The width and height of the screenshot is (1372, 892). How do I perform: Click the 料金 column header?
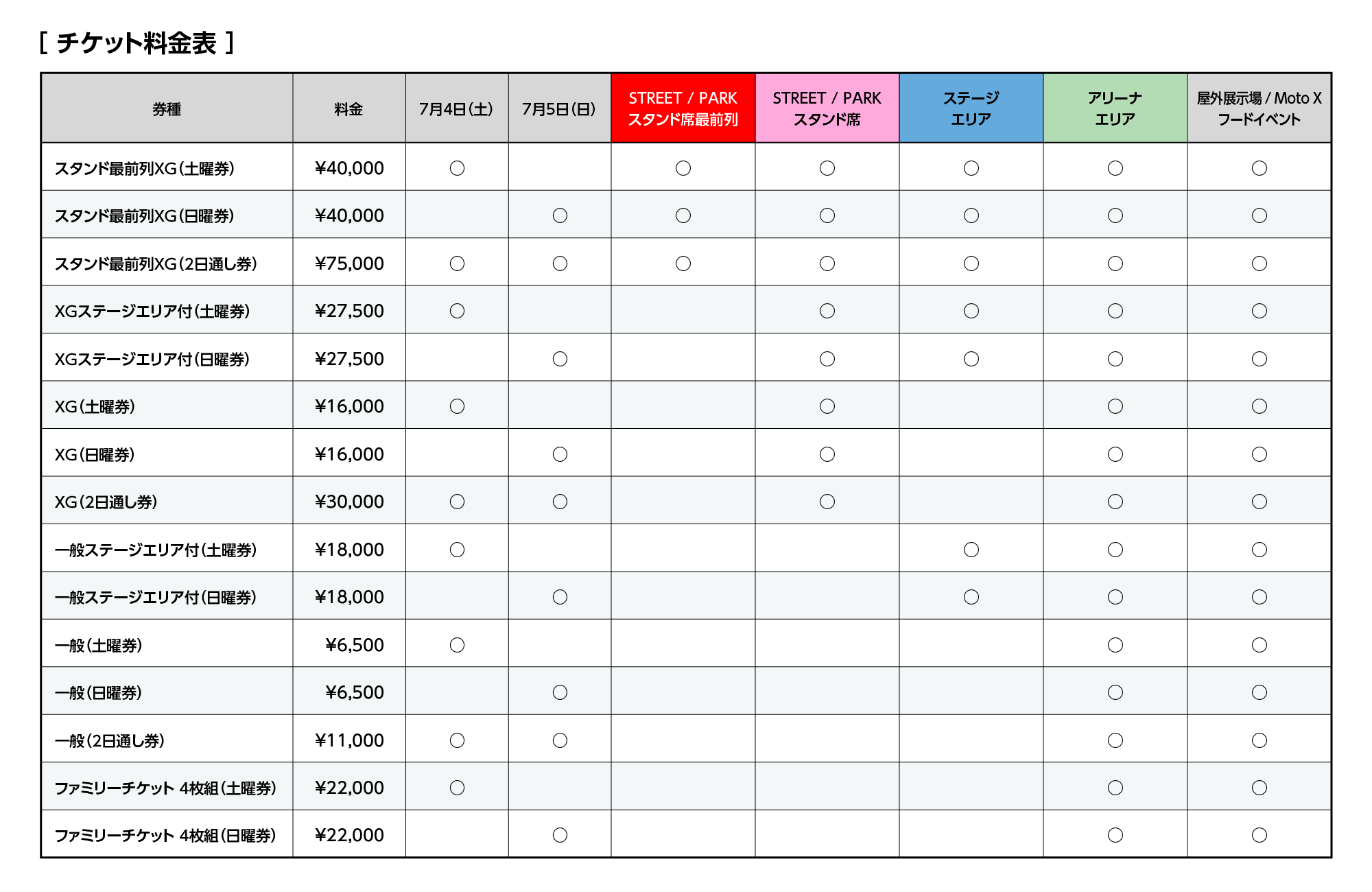(x=348, y=109)
